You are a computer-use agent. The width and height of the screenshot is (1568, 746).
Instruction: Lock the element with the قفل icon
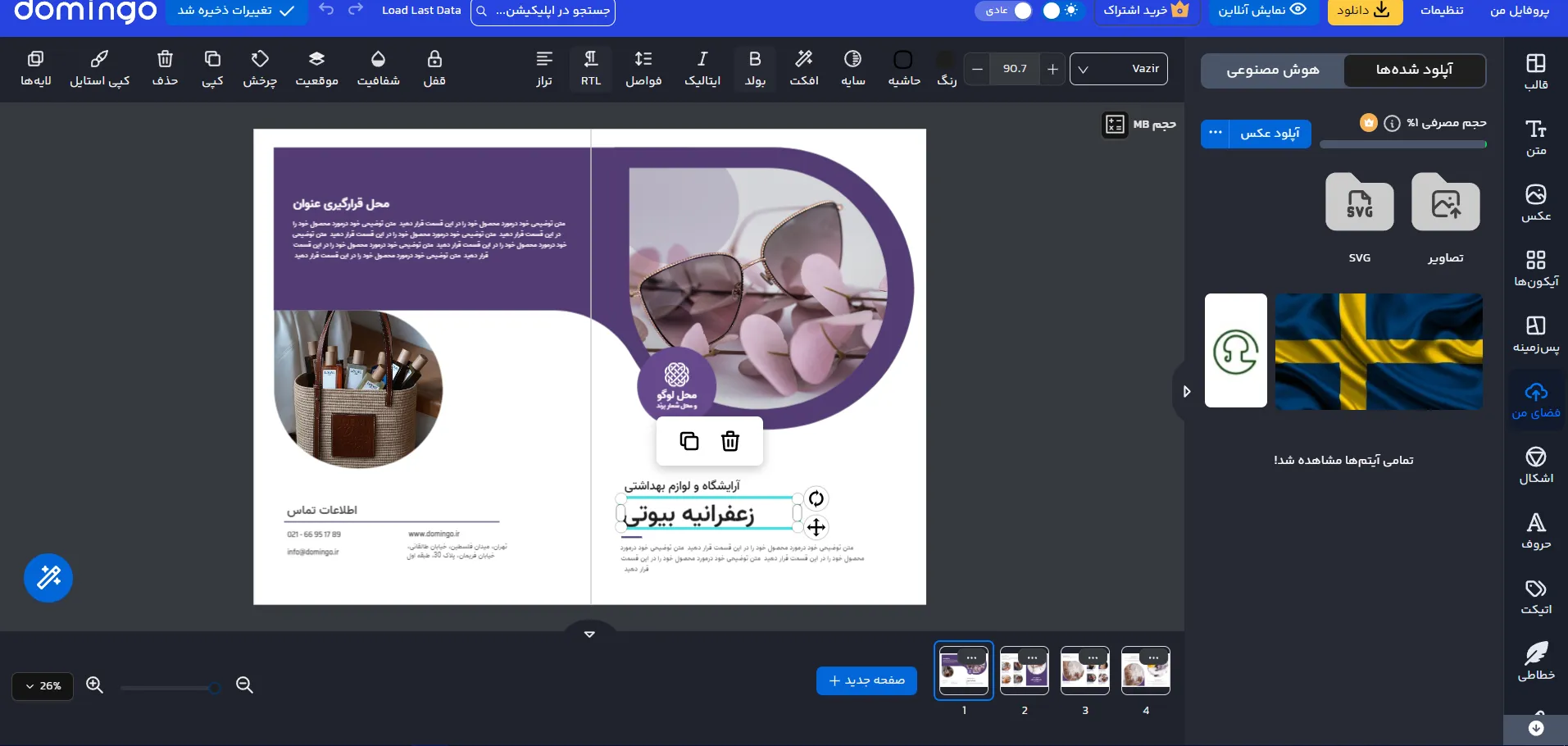tap(434, 68)
